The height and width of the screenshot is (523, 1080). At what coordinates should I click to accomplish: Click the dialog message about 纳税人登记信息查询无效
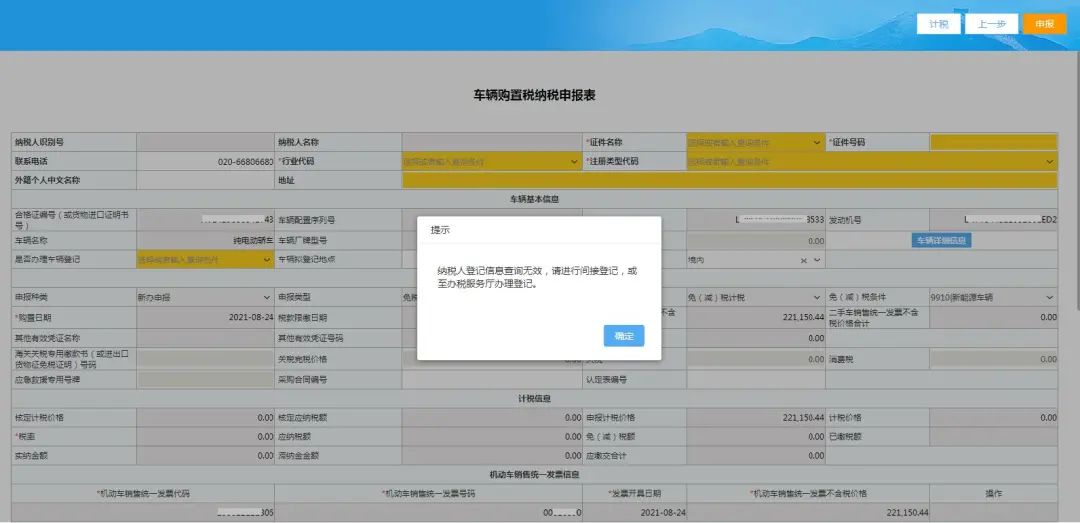coord(537,278)
